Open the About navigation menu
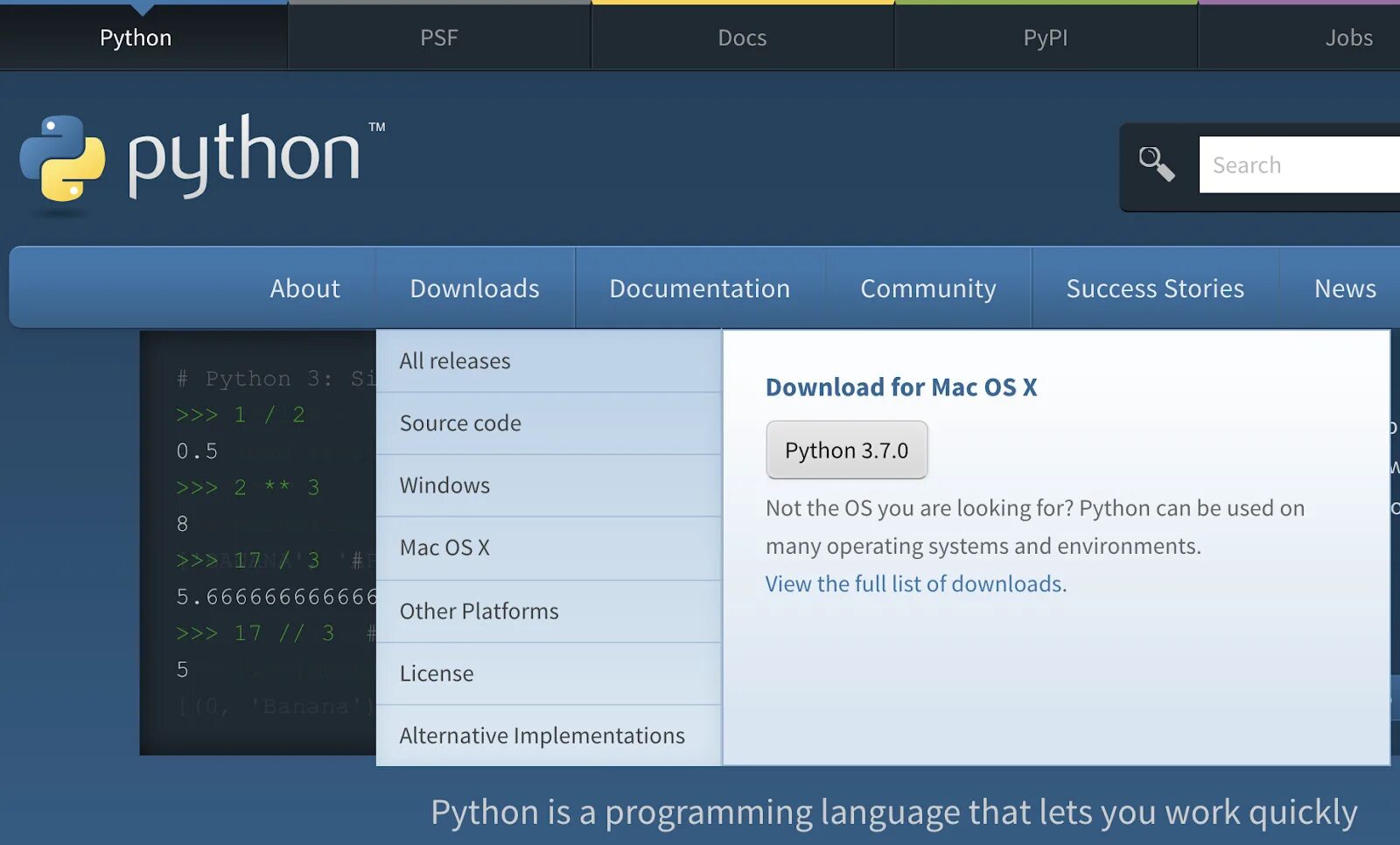The image size is (1400, 845). tap(304, 288)
